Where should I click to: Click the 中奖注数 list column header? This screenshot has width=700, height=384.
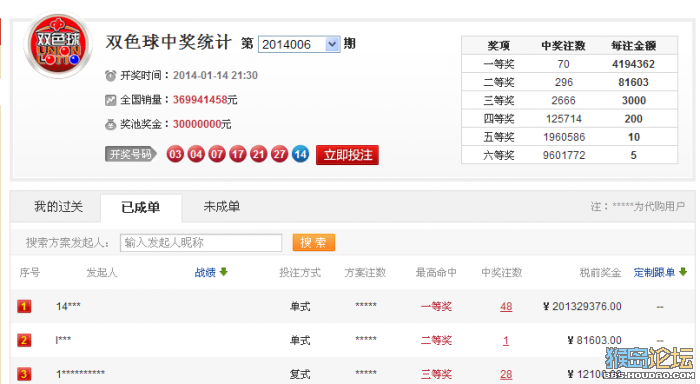502,272
